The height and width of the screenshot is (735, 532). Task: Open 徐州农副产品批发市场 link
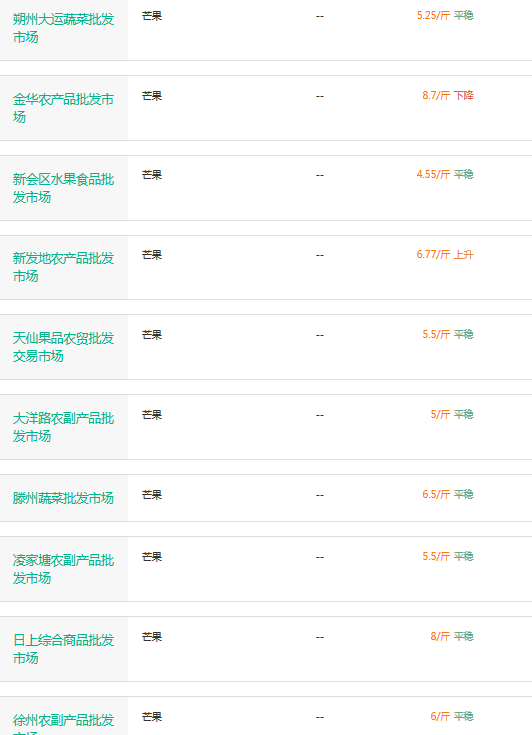(x=63, y=724)
